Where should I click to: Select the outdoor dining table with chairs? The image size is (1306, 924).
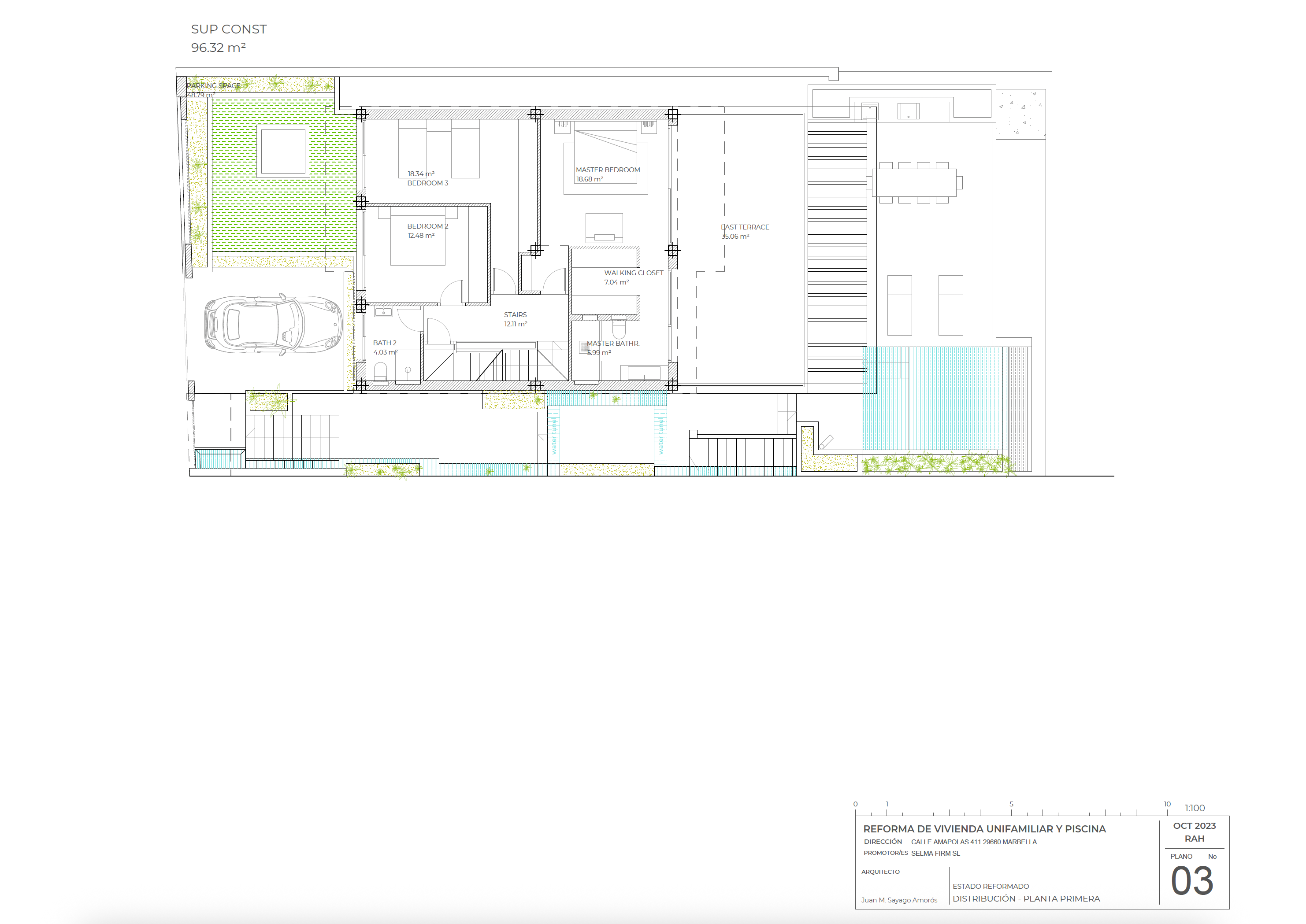click(914, 183)
